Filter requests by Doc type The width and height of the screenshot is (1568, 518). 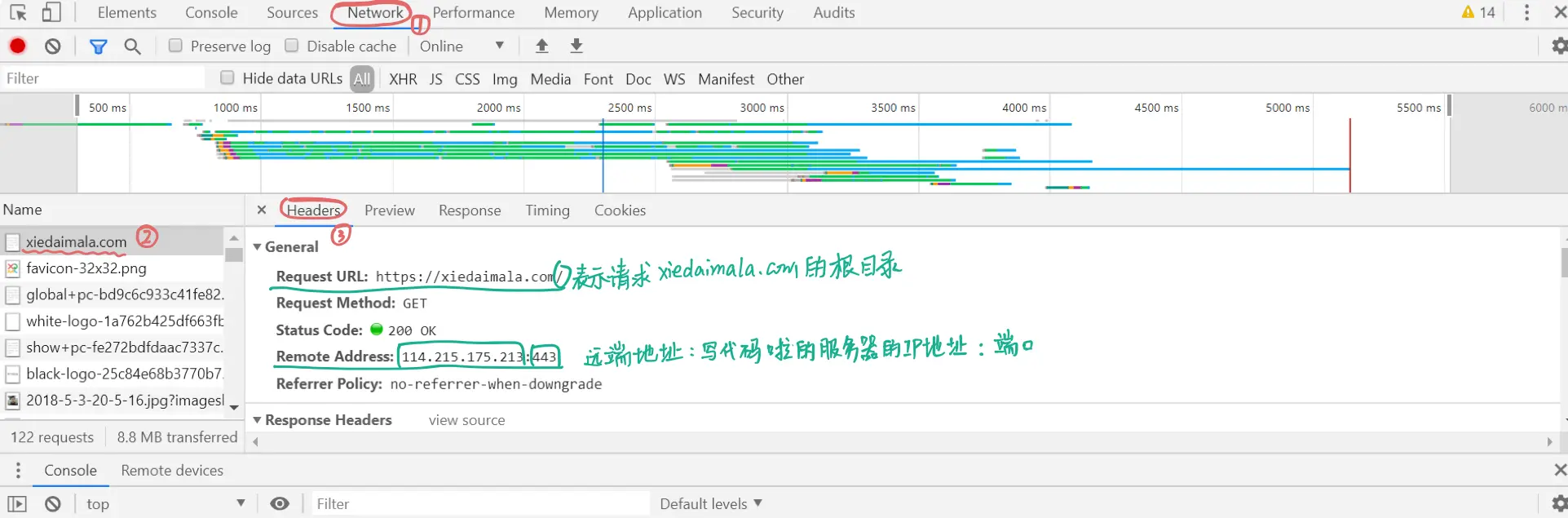pyautogui.click(x=638, y=79)
